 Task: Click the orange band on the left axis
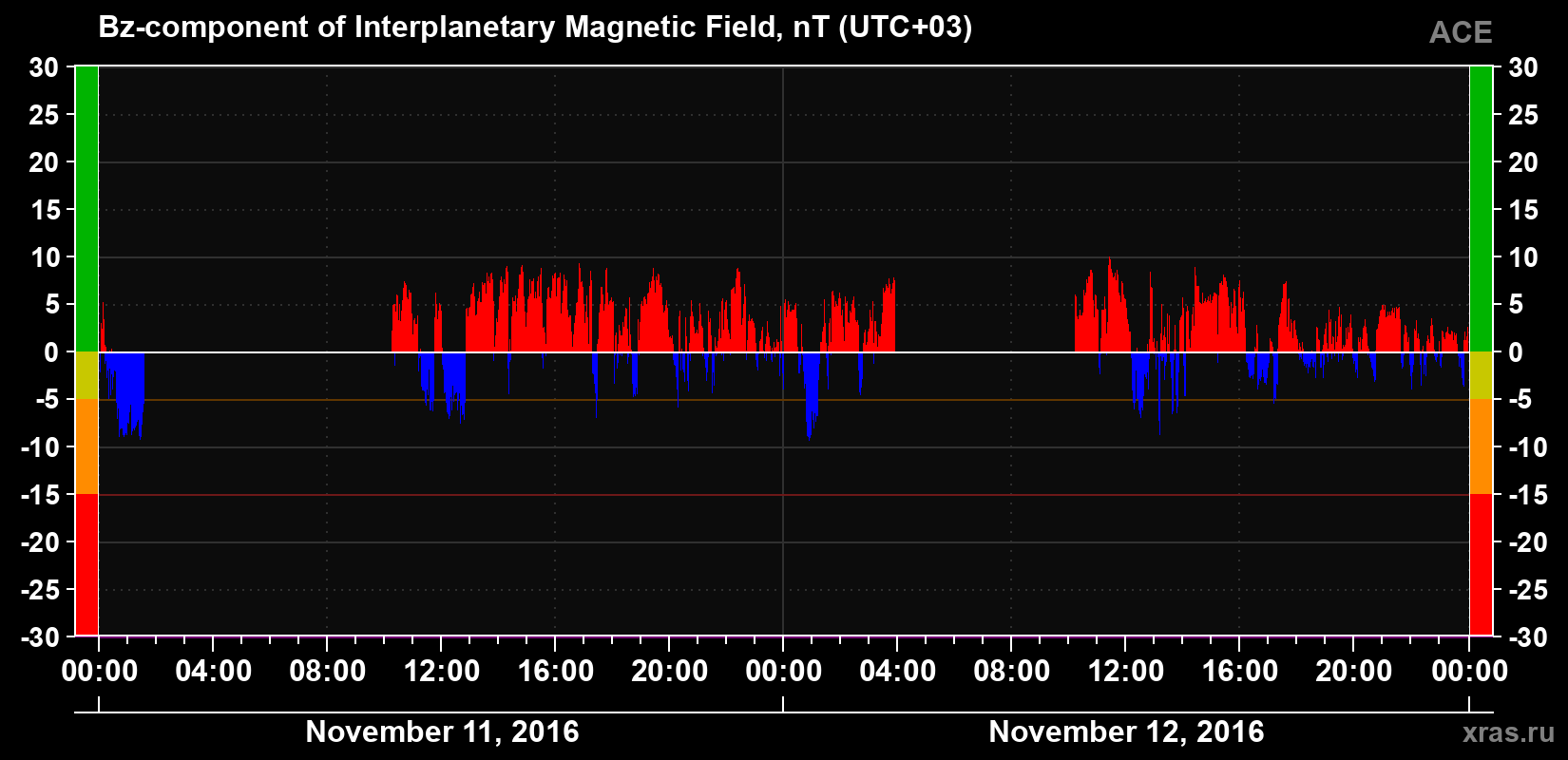pyautogui.click(x=86, y=446)
